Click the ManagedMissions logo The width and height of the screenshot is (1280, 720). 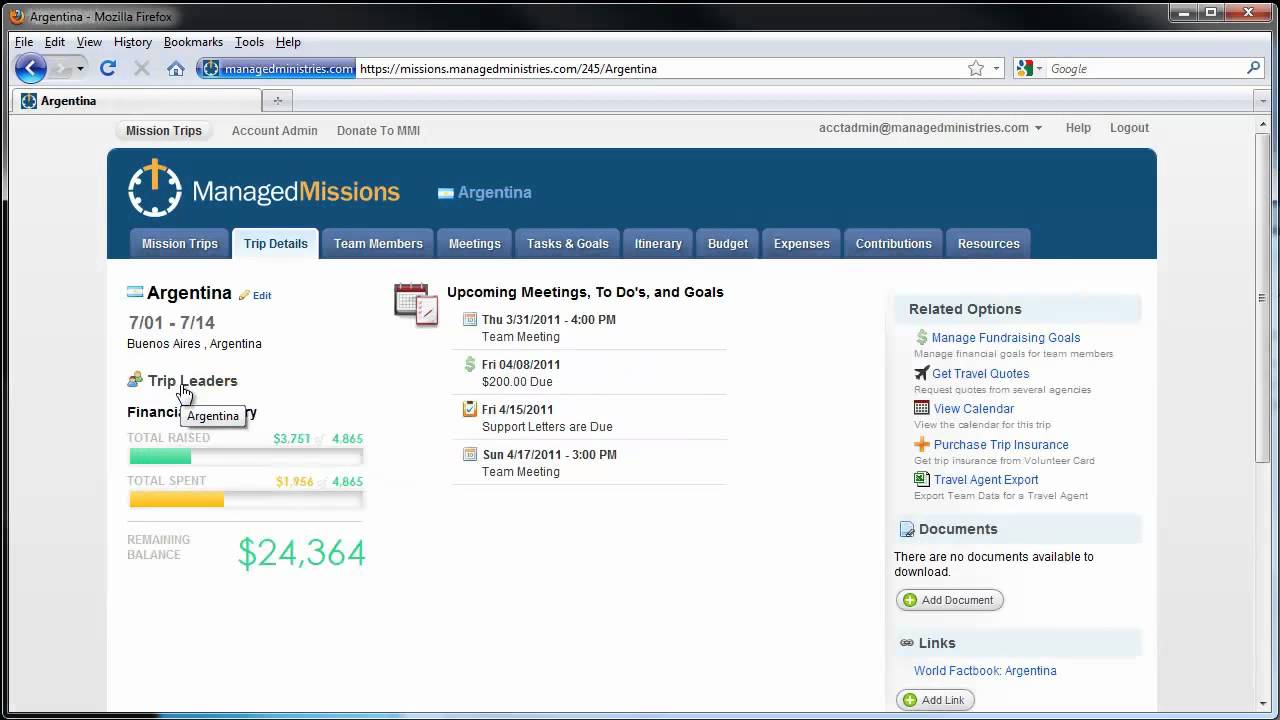tap(264, 189)
